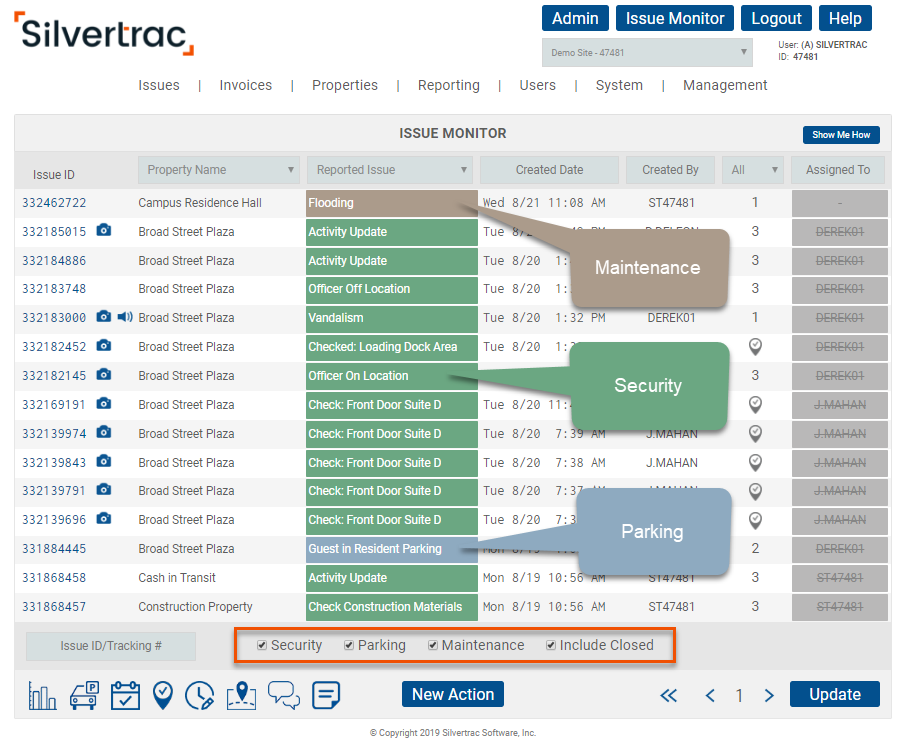Open the System menu

tap(620, 85)
